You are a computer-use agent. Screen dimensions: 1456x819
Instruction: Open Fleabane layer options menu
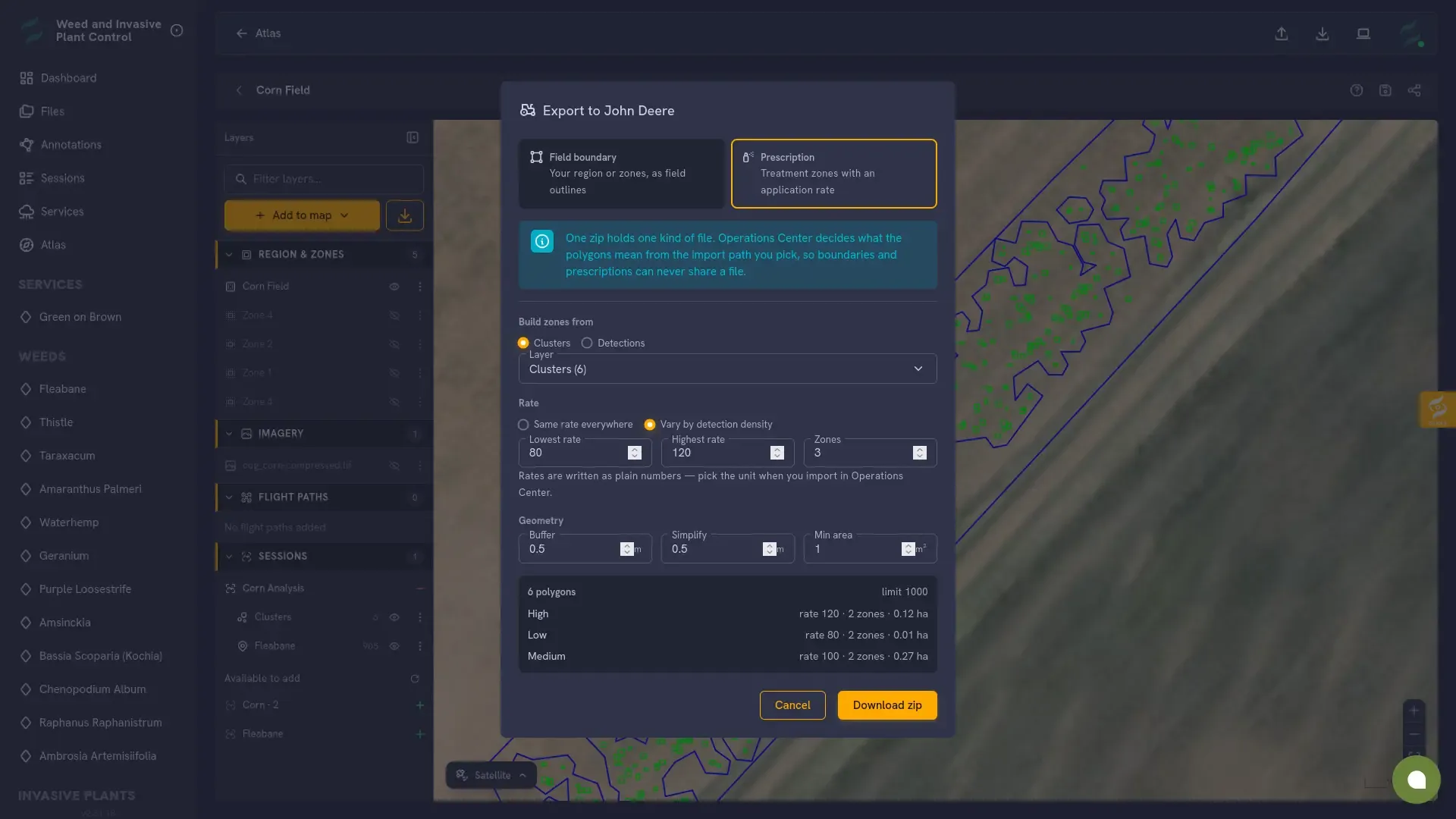[420, 646]
